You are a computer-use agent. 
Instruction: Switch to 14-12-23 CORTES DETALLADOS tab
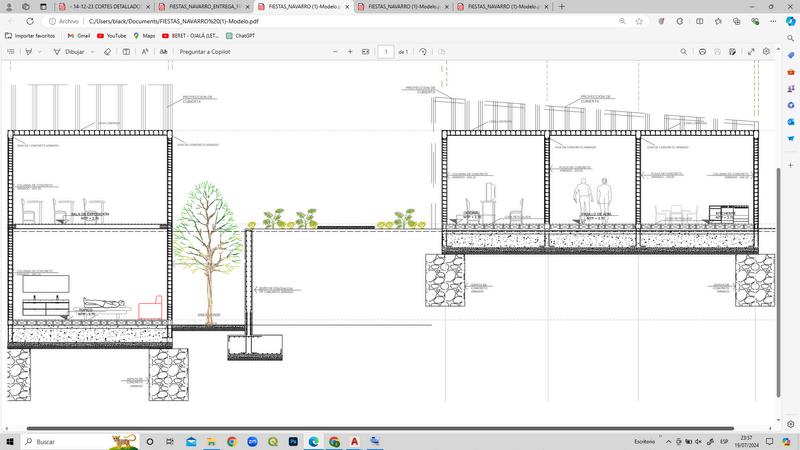click(105, 7)
